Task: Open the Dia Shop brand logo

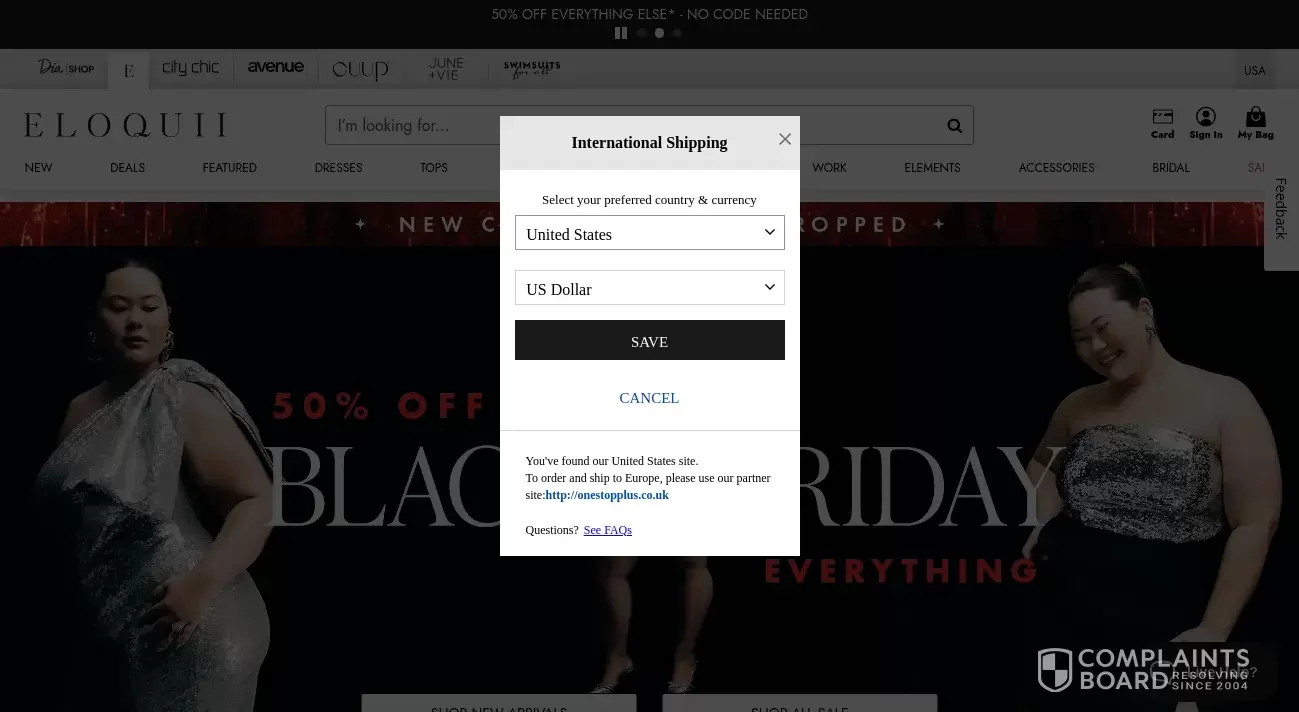Action: coord(66,68)
